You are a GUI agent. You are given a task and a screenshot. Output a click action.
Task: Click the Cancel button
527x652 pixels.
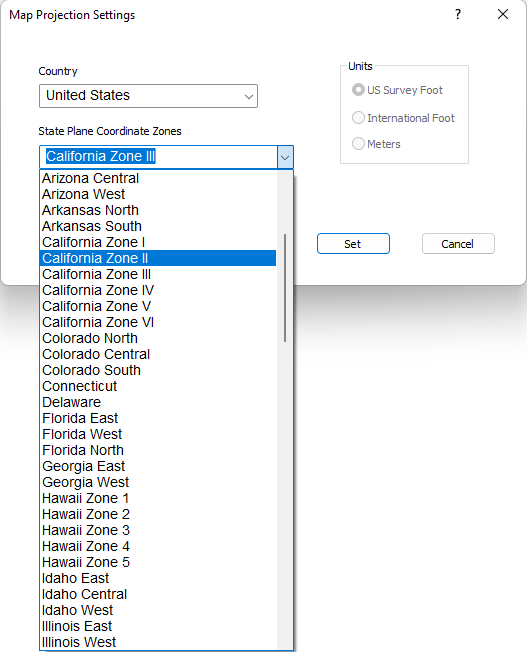click(458, 244)
